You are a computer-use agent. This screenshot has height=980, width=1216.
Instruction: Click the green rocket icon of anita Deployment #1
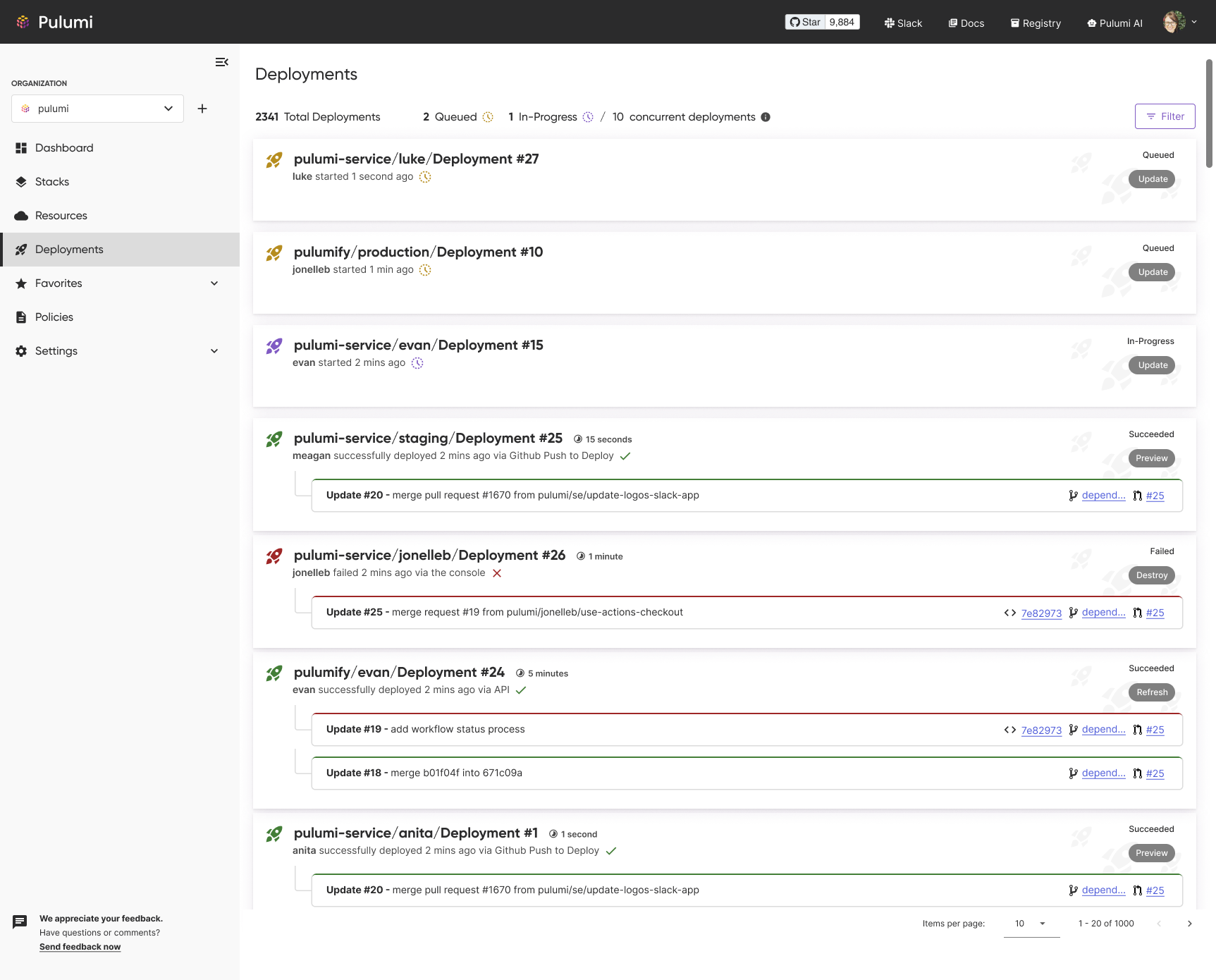tap(274, 834)
